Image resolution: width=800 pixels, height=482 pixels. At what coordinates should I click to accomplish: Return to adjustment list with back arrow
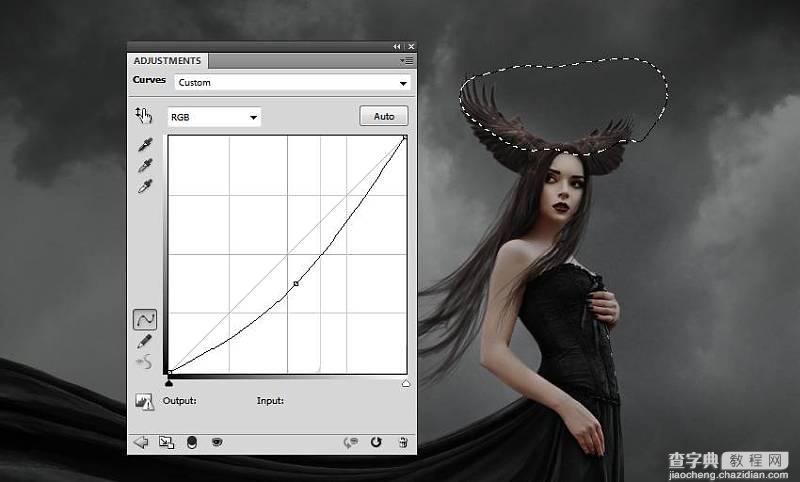(x=140, y=442)
